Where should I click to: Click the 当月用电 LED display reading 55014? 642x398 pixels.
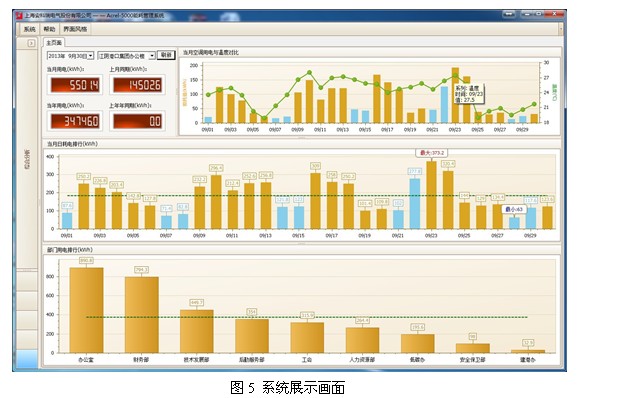click(x=75, y=85)
